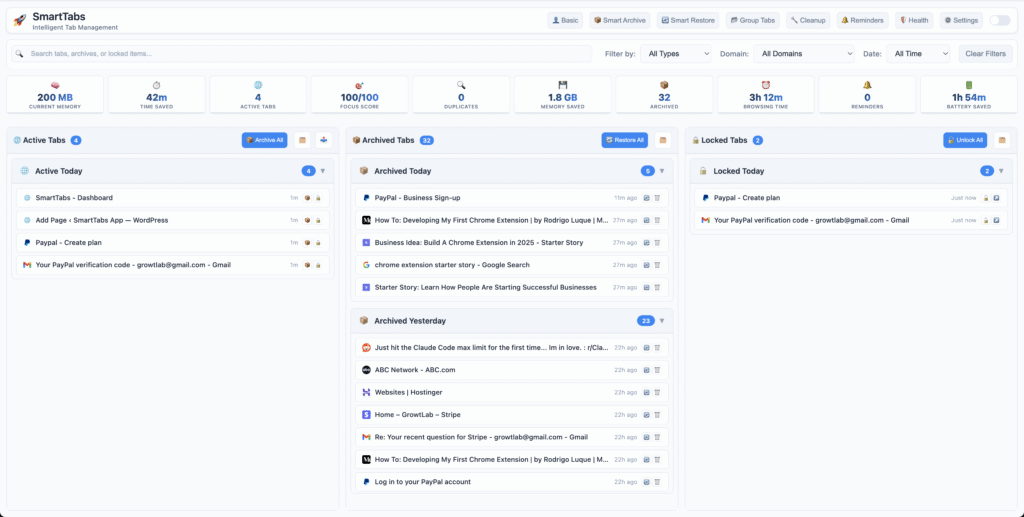The height and width of the screenshot is (517, 1024).
Task: Click the Unlock All button
Action: [x=965, y=140]
